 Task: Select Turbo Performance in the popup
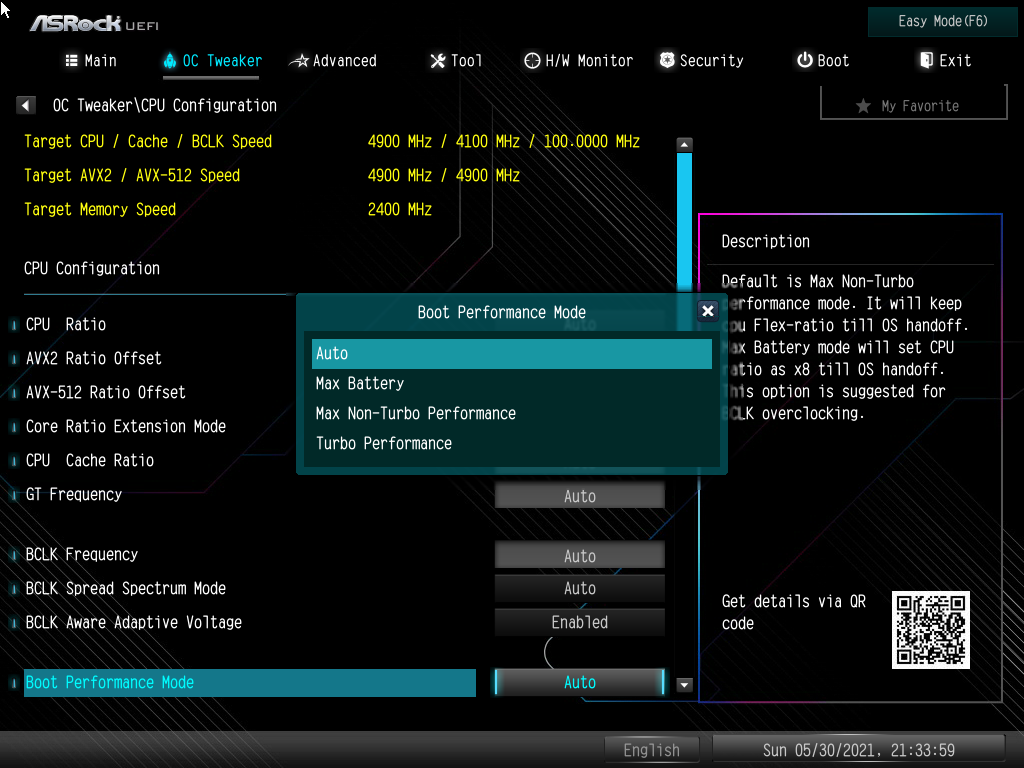(x=384, y=444)
